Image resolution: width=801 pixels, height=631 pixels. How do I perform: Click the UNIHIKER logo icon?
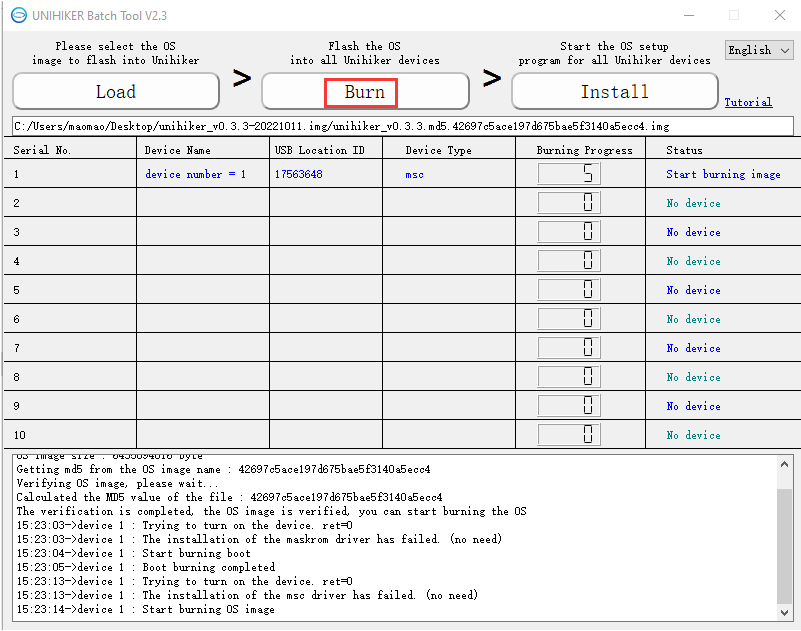(18, 15)
